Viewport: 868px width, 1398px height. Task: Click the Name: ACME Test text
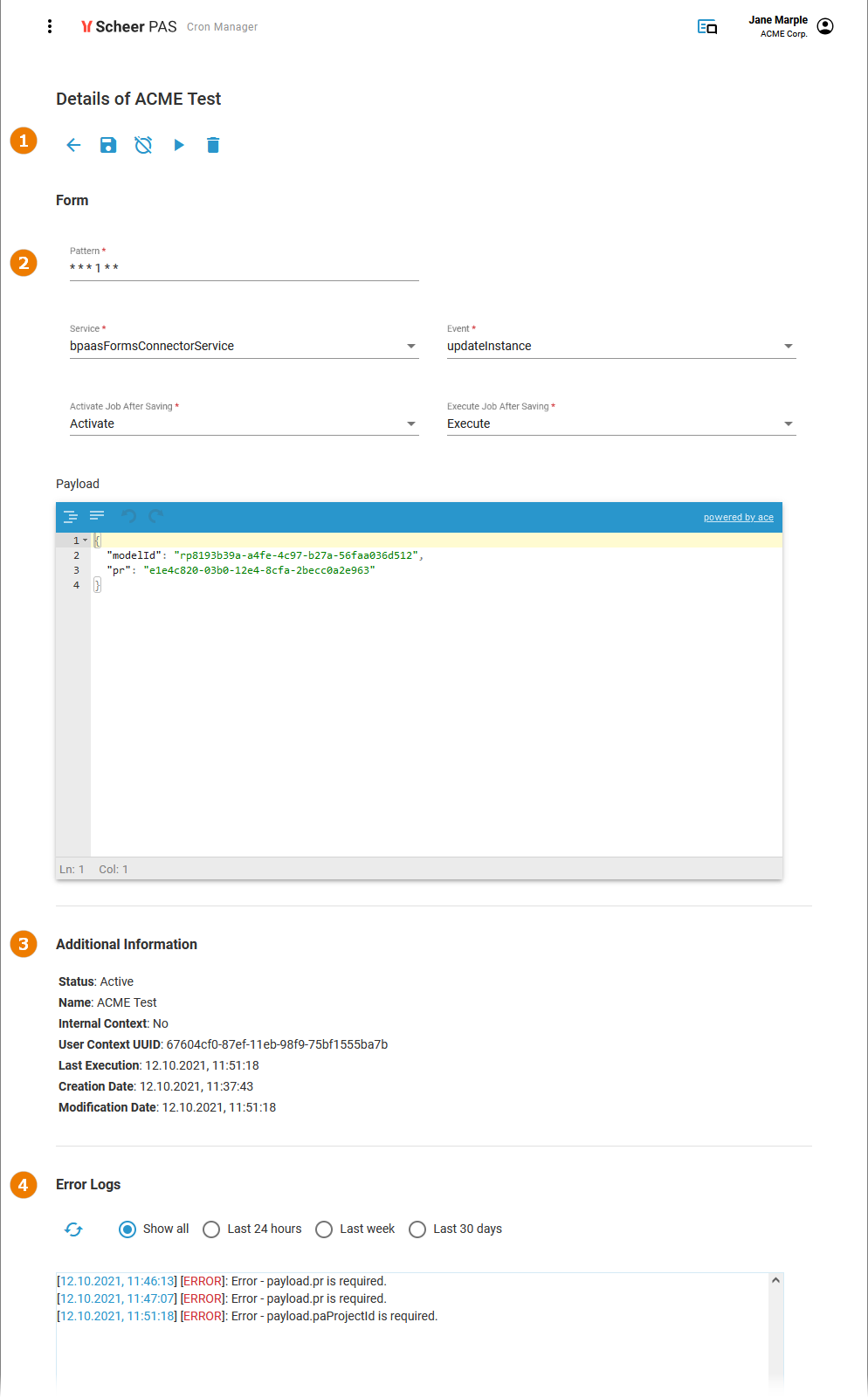point(107,1002)
